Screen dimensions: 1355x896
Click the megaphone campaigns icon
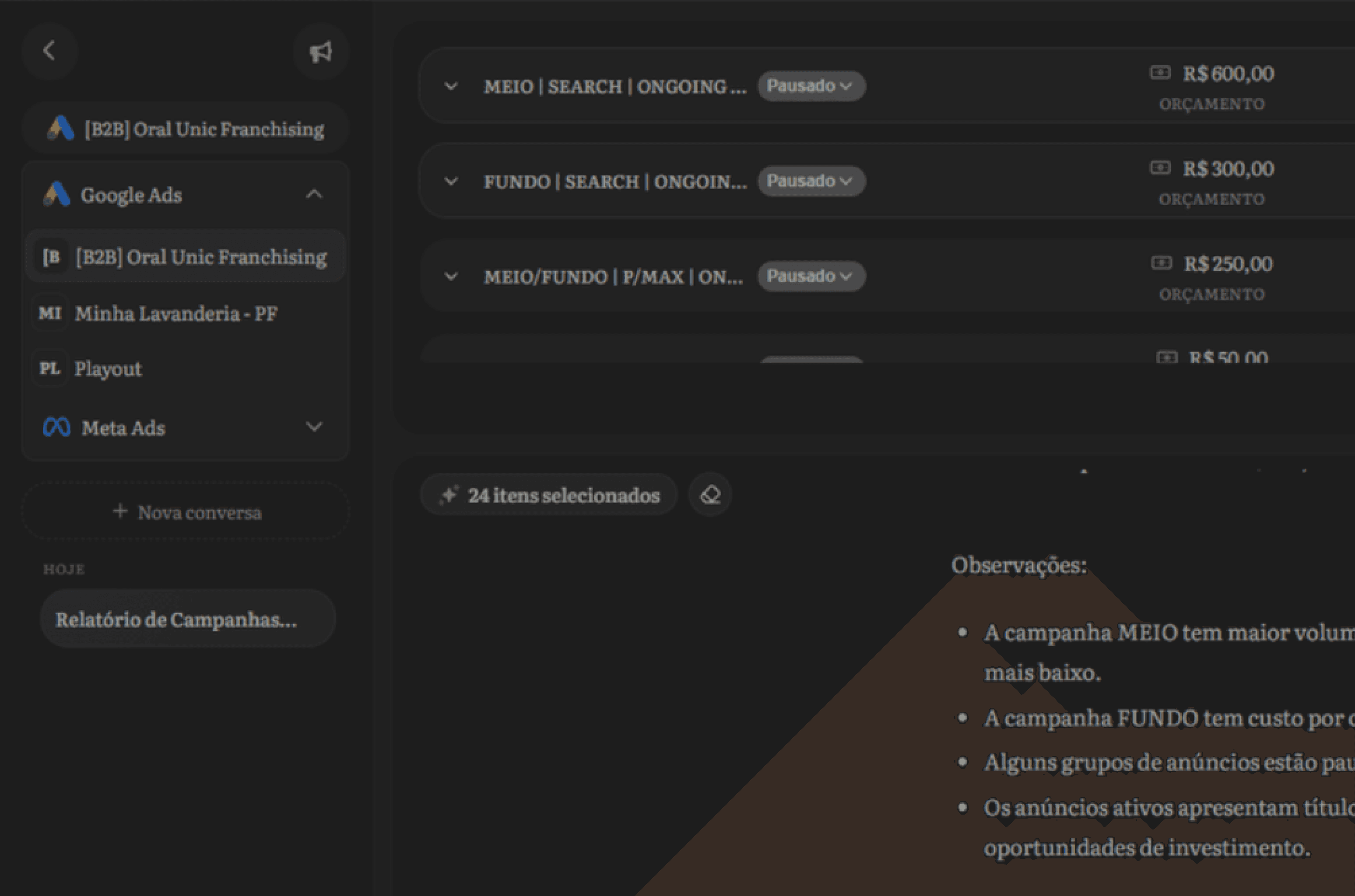pyautogui.click(x=321, y=52)
